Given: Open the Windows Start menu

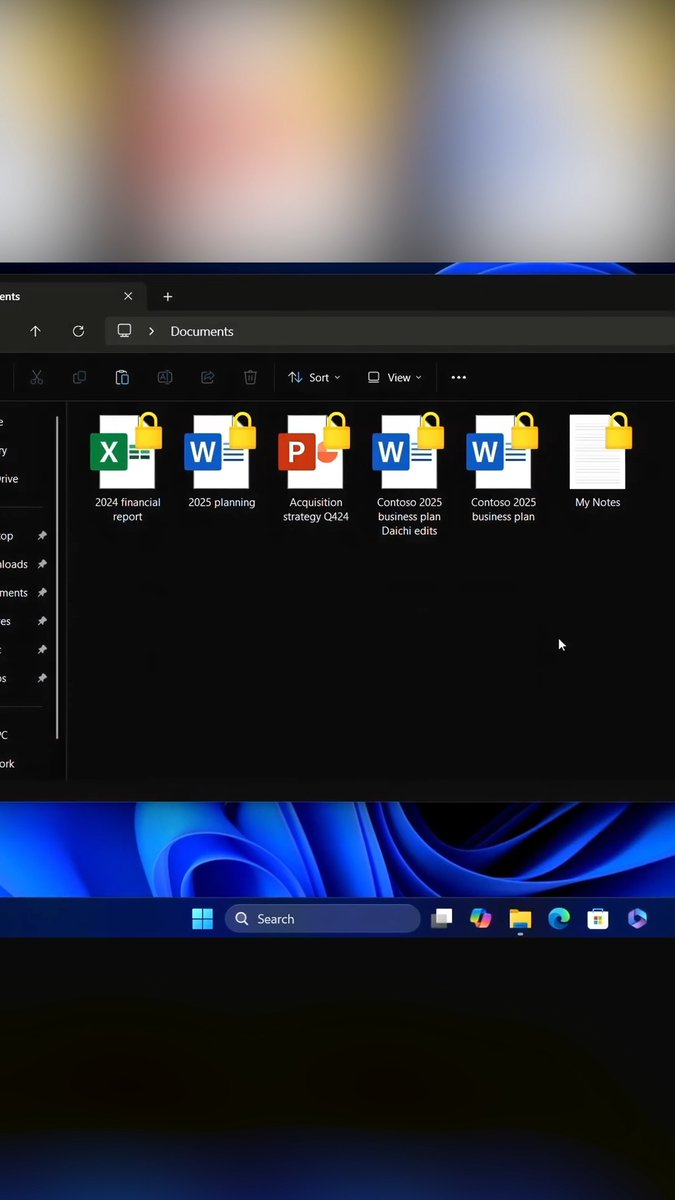Looking at the screenshot, I should (x=203, y=919).
